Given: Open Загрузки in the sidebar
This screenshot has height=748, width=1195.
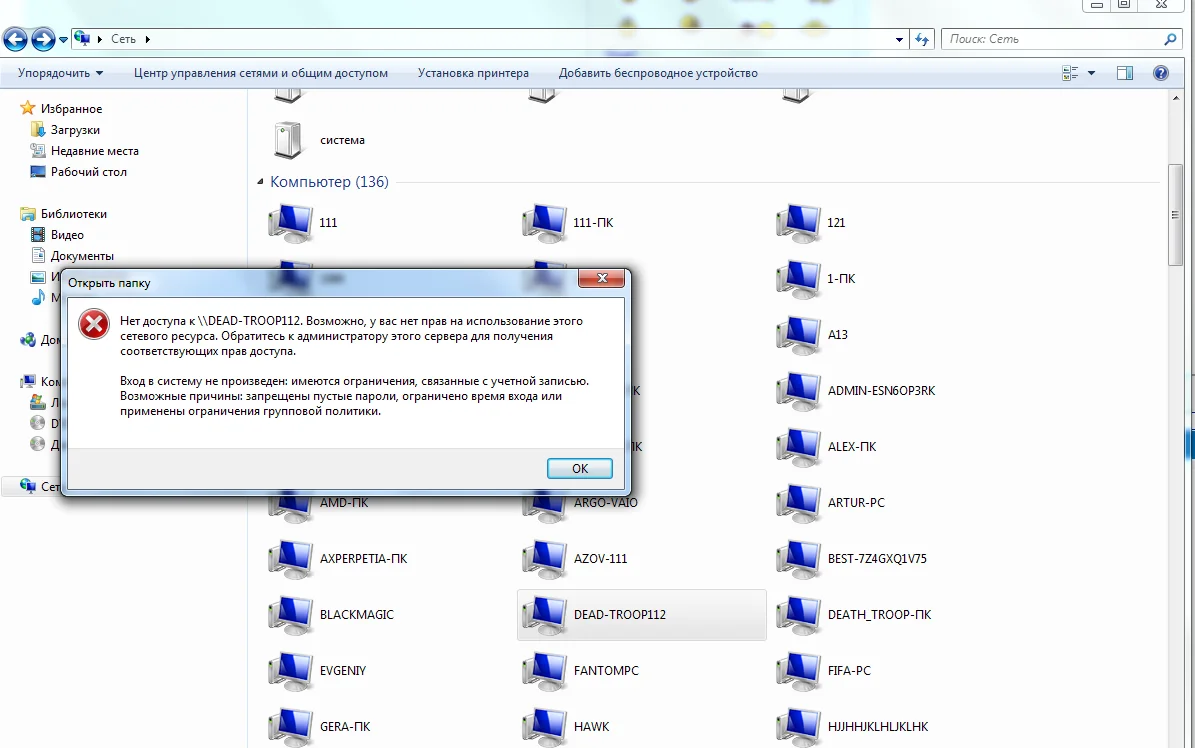Looking at the screenshot, I should tap(65, 130).
